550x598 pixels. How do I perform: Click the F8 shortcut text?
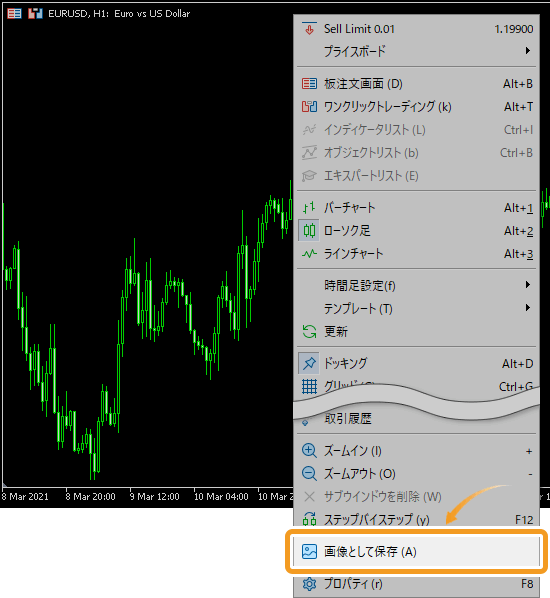(x=527, y=584)
